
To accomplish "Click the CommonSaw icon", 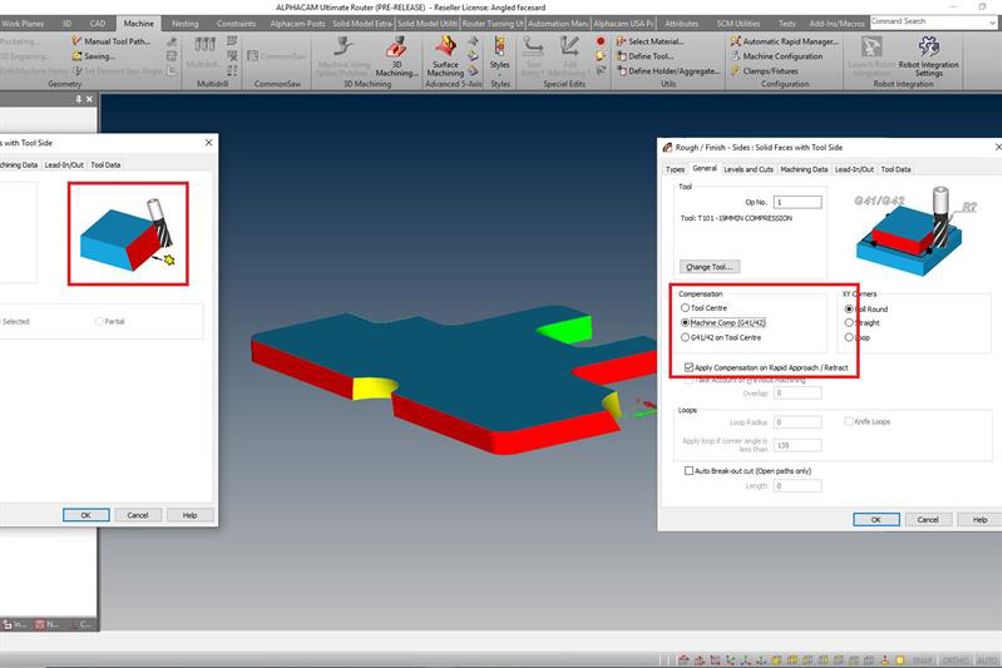I will 276,56.
